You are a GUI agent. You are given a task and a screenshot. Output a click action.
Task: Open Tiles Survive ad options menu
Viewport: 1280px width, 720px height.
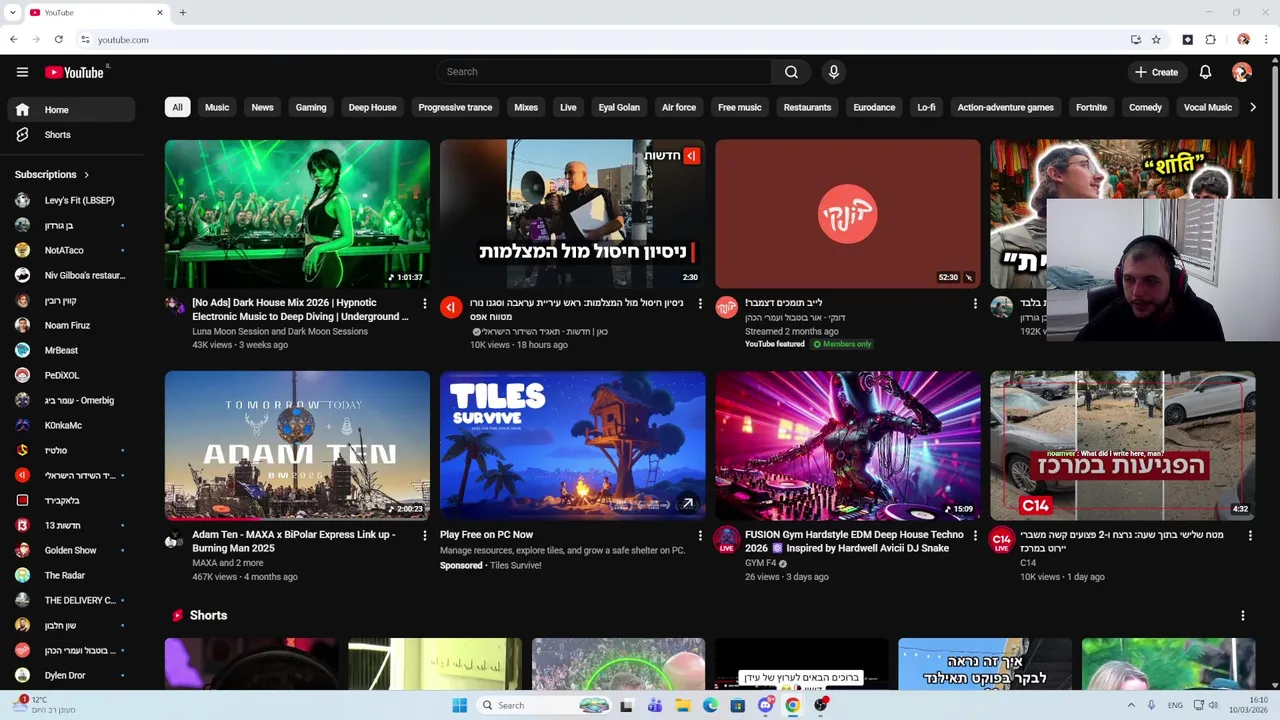(x=699, y=536)
